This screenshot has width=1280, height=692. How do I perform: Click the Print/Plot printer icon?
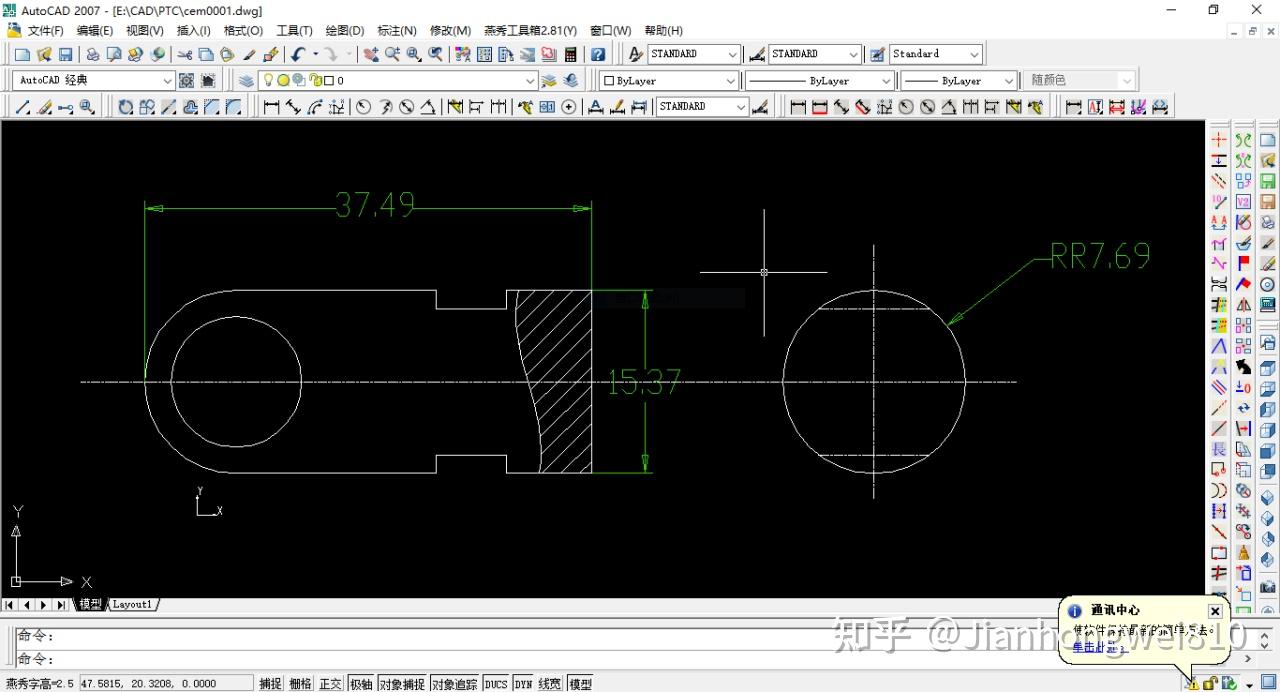(92, 54)
